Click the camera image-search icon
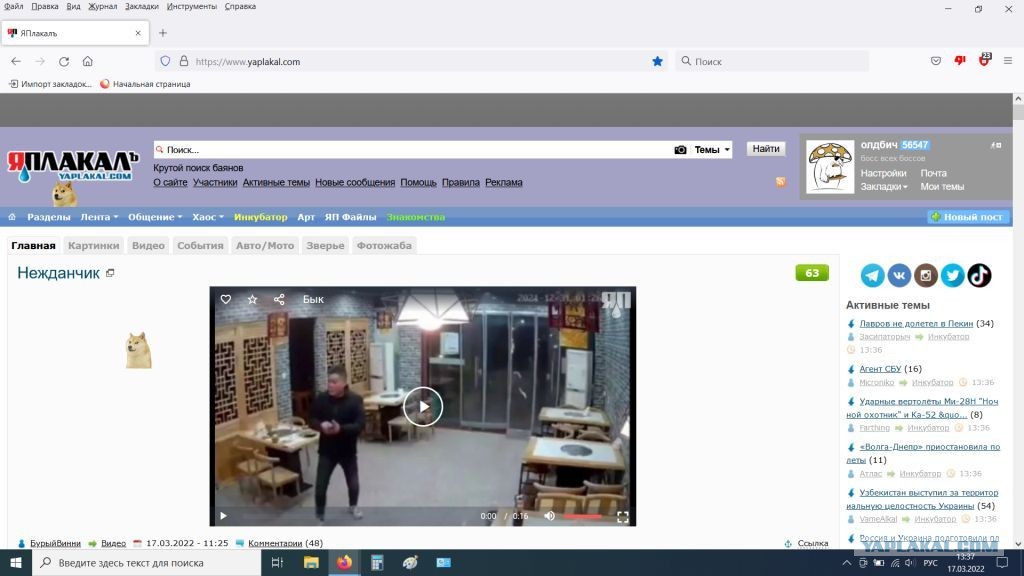 680,150
